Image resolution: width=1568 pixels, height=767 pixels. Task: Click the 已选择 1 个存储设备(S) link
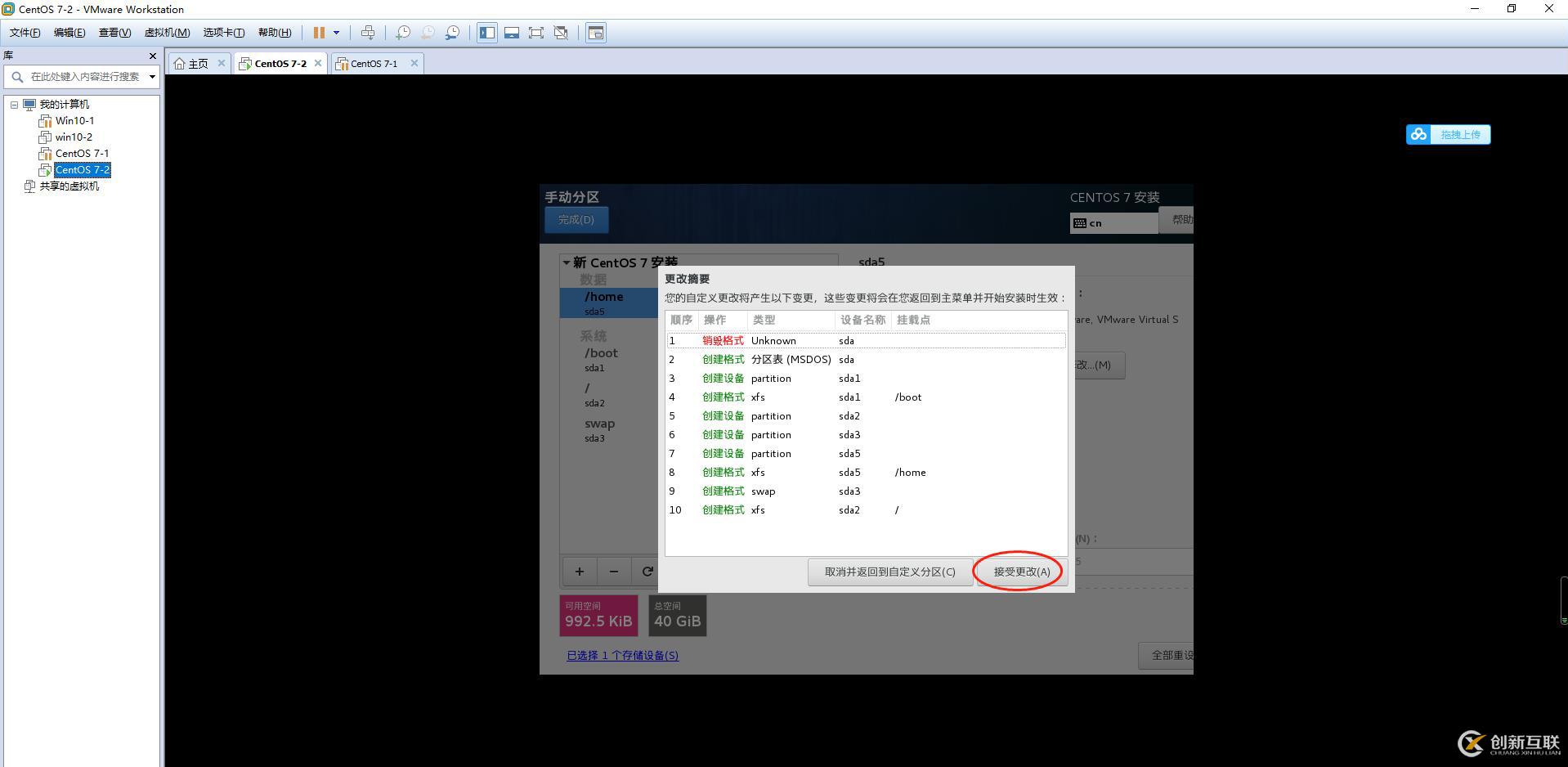pos(623,656)
